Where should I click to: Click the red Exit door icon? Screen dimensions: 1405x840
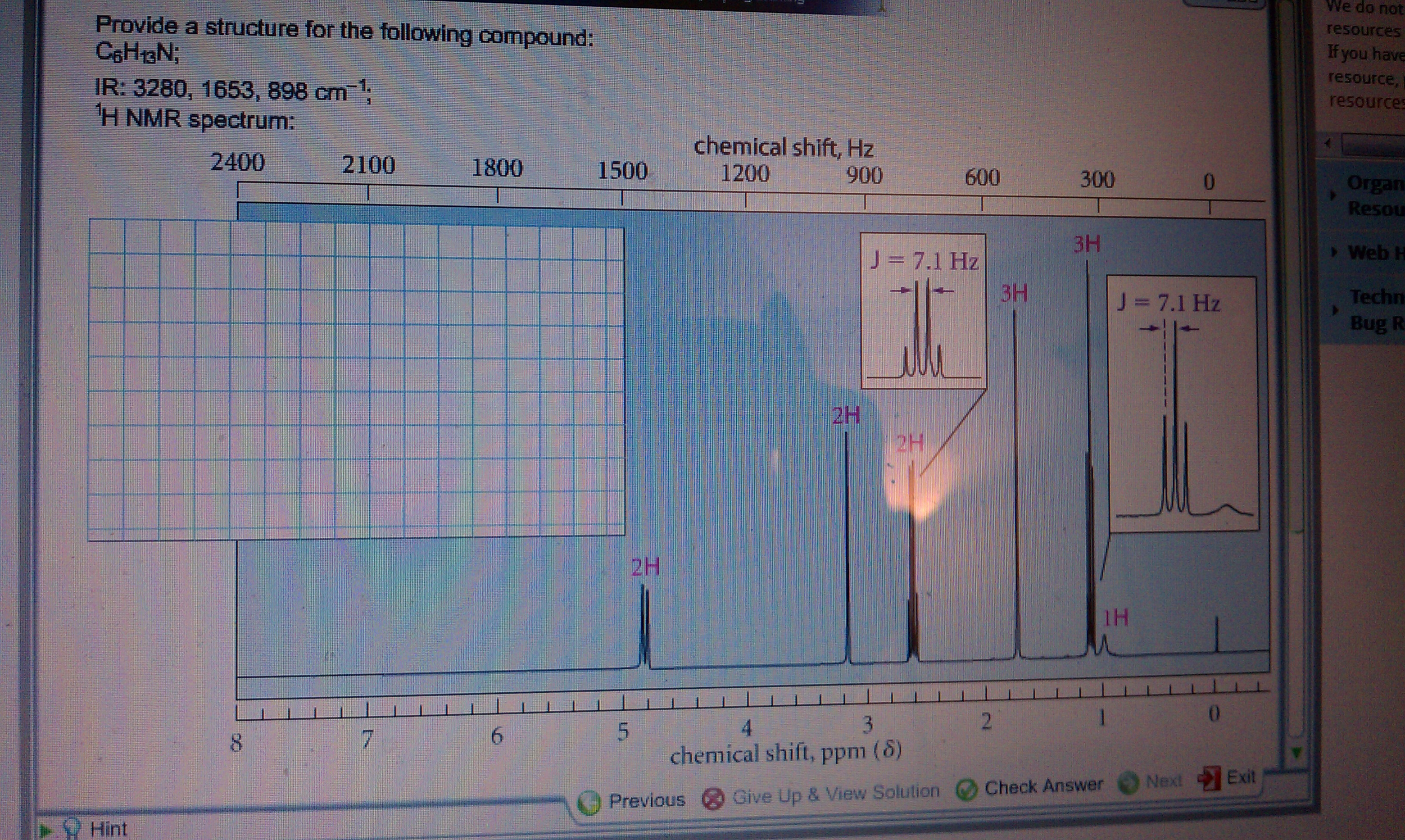[x=1208, y=779]
